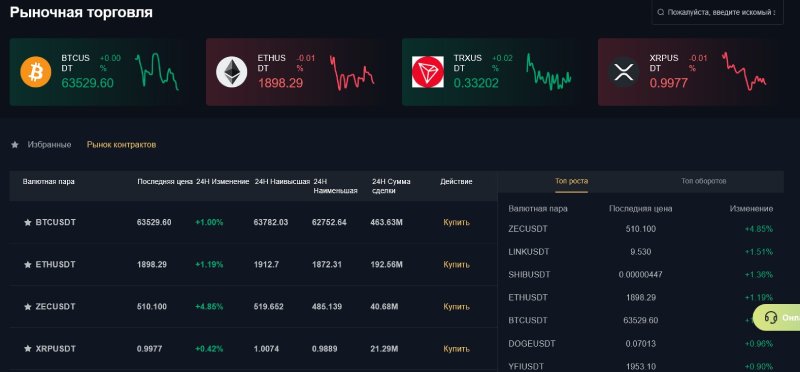The width and height of the screenshot is (800, 372).
Task: Click the Изменение header in top gainers panel
Action: coord(751,209)
